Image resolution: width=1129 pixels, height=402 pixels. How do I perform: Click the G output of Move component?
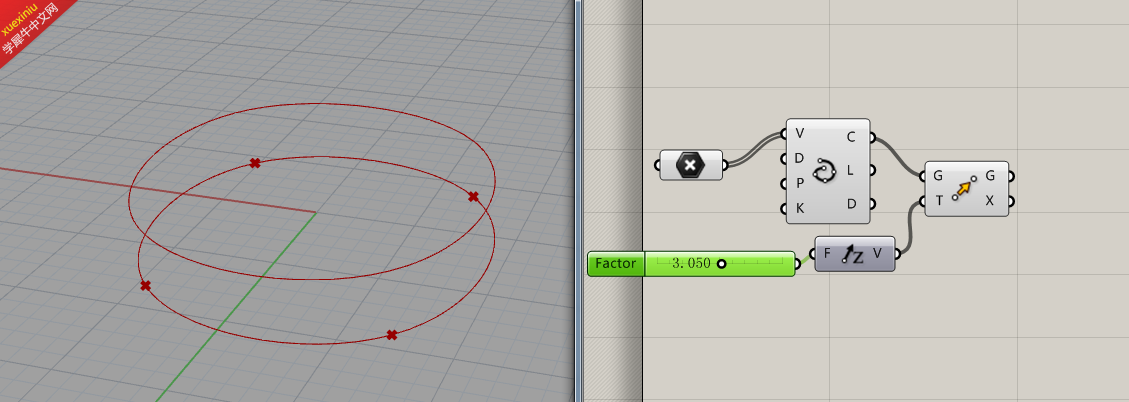(x=991, y=176)
